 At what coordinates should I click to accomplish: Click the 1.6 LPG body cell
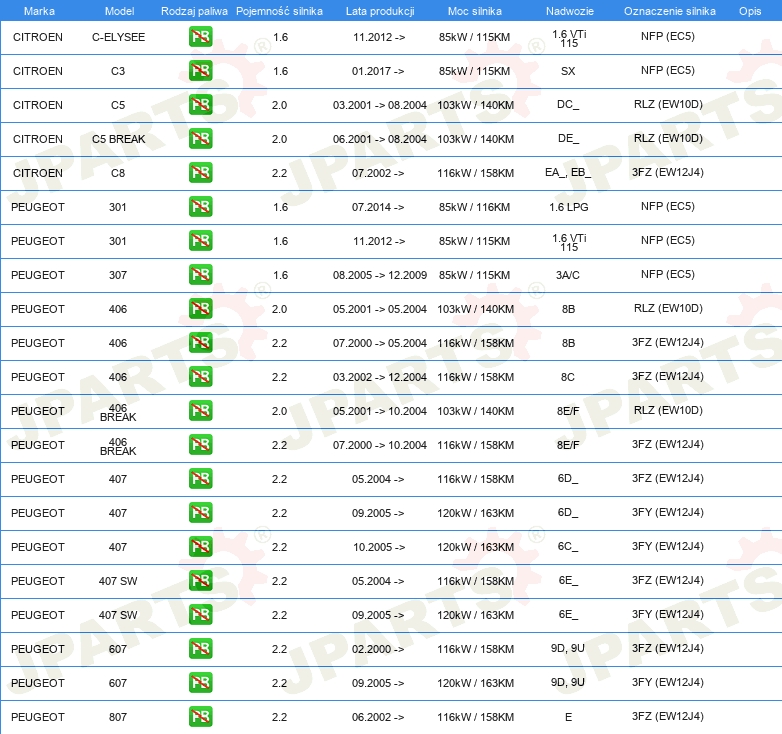click(569, 207)
